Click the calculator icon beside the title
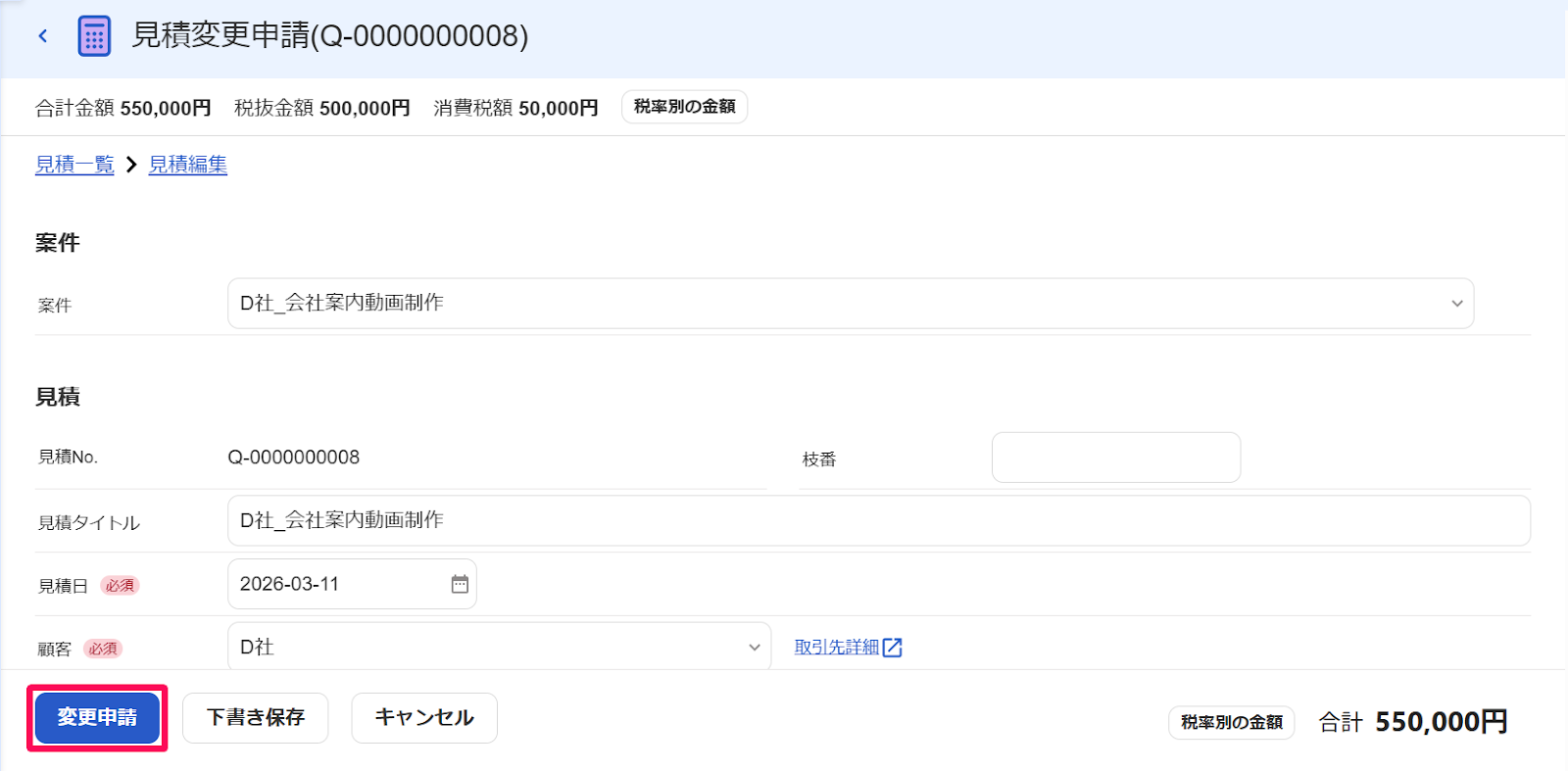Image resolution: width=1568 pixels, height=771 pixels. pos(94,36)
